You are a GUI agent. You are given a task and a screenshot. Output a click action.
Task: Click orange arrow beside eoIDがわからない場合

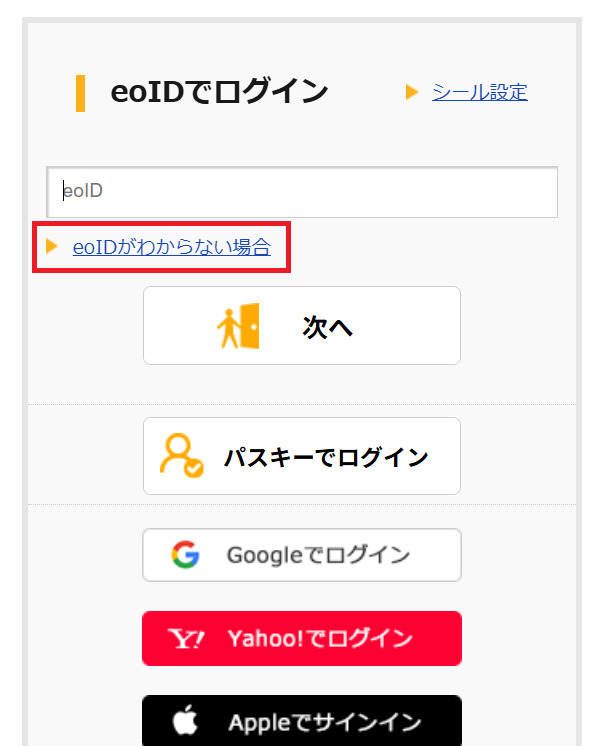[x=51, y=246]
